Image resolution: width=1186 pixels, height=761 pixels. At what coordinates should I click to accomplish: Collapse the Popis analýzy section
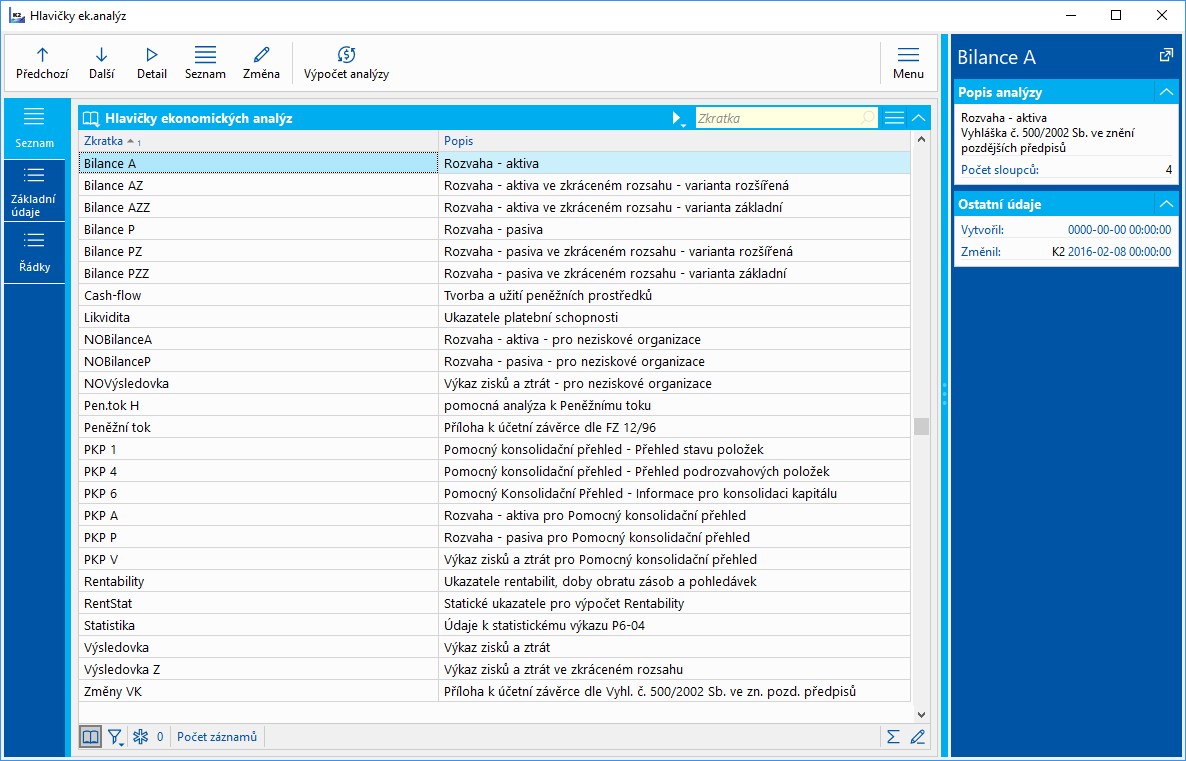pyautogui.click(x=1166, y=92)
